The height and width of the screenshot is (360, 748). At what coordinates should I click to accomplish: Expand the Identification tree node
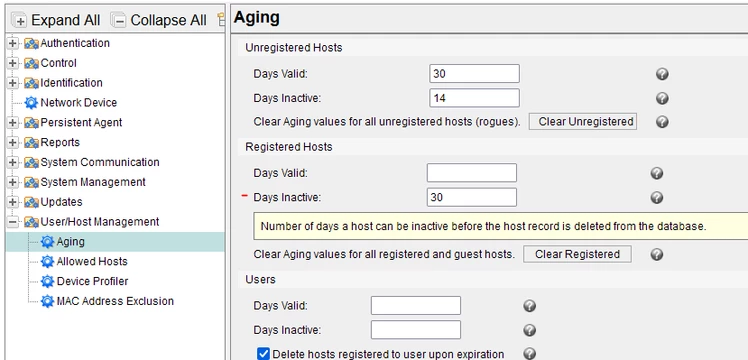[x=13, y=83]
